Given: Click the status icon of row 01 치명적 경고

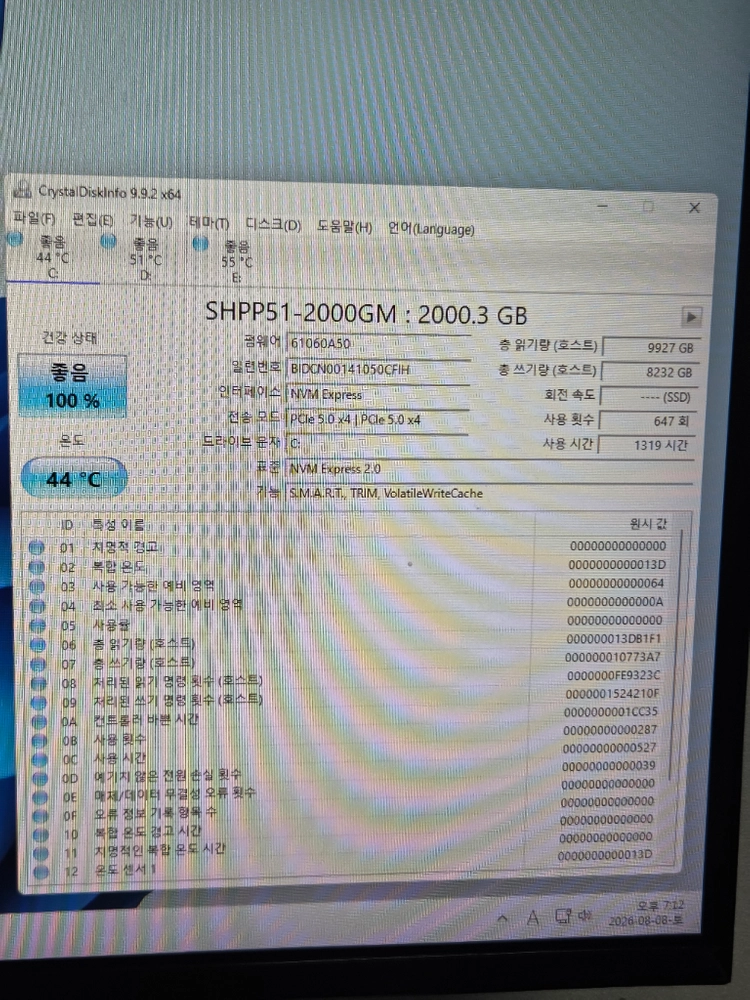Looking at the screenshot, I should 36,547.
